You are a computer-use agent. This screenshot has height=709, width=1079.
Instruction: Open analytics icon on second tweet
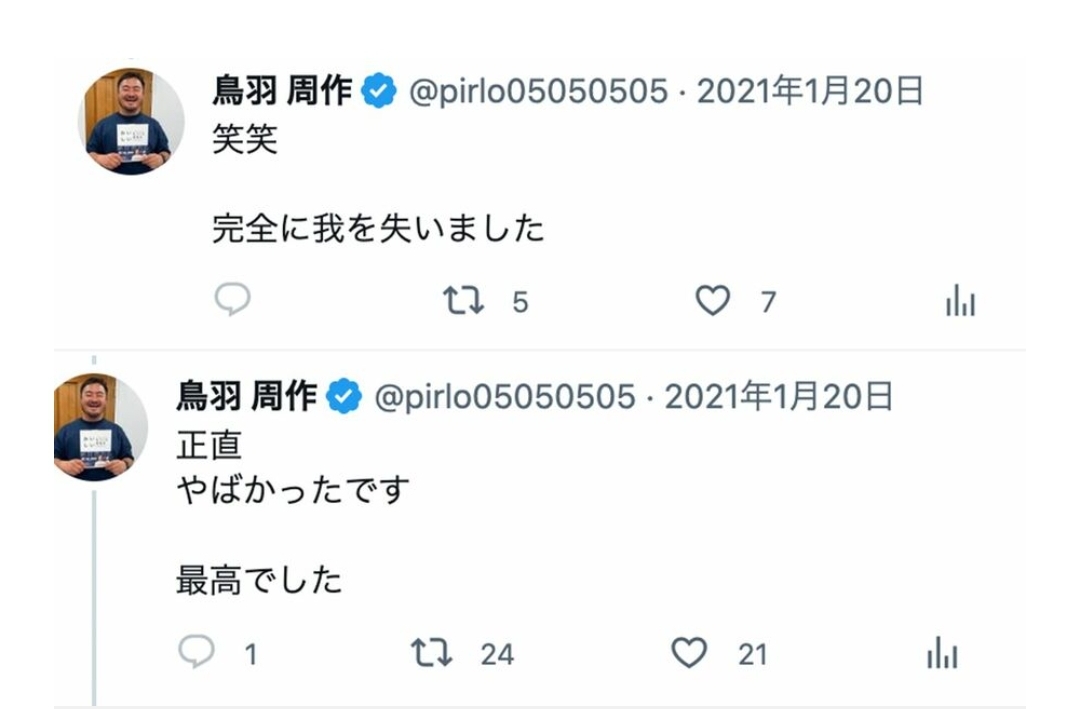942,652
